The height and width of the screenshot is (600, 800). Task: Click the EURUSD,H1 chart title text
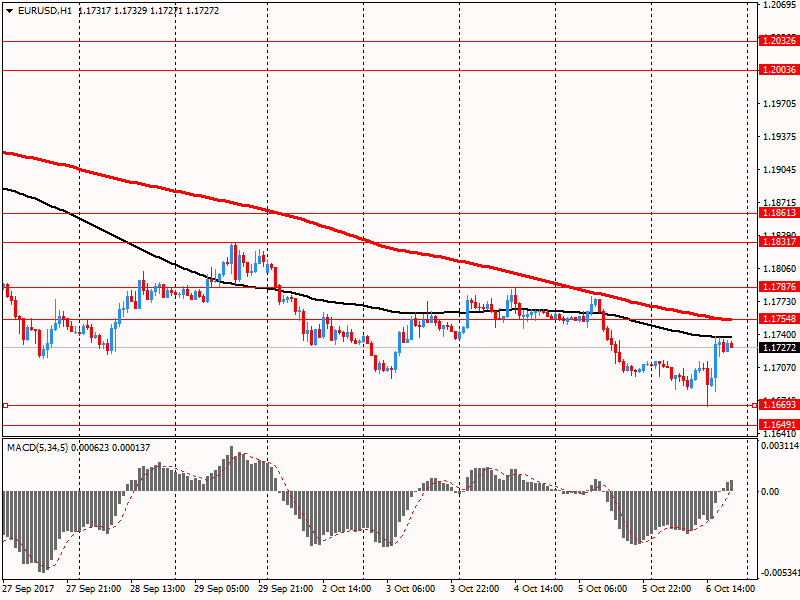45,11
